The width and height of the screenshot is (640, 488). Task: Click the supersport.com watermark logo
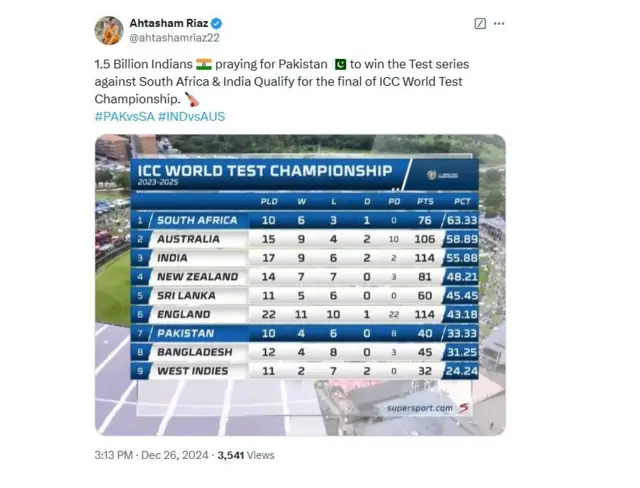[x=427, y=408]
